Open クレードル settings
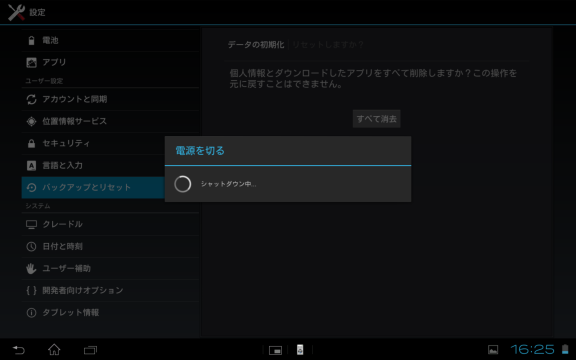576x360 pixels. 110,224
